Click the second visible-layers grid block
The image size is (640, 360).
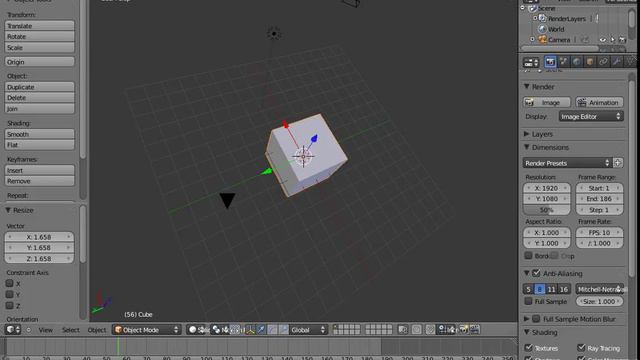pyautogui.click(x=379, y=330)
